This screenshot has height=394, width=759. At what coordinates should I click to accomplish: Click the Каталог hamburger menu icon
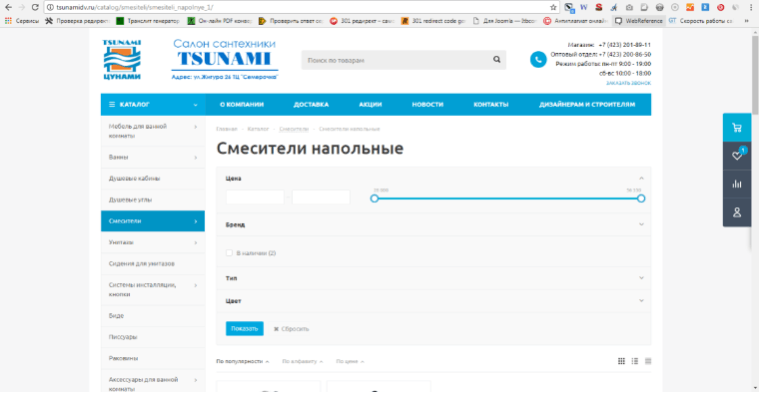click(112, 105)
